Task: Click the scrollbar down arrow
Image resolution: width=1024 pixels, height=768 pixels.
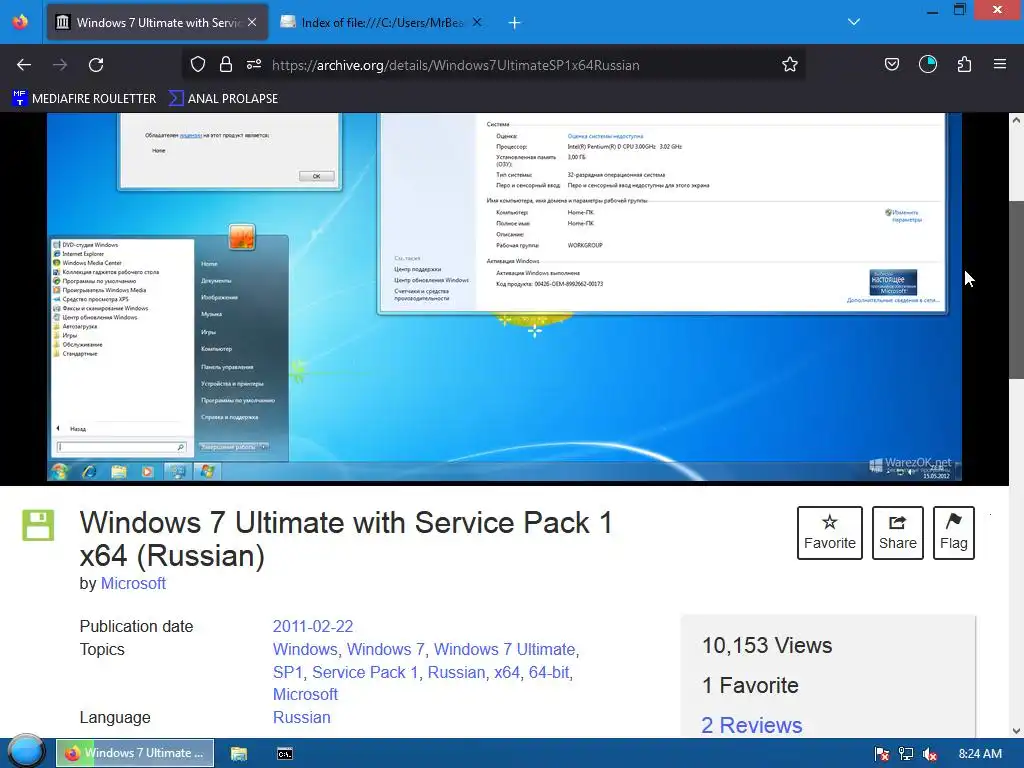Action: [1016, 731]
